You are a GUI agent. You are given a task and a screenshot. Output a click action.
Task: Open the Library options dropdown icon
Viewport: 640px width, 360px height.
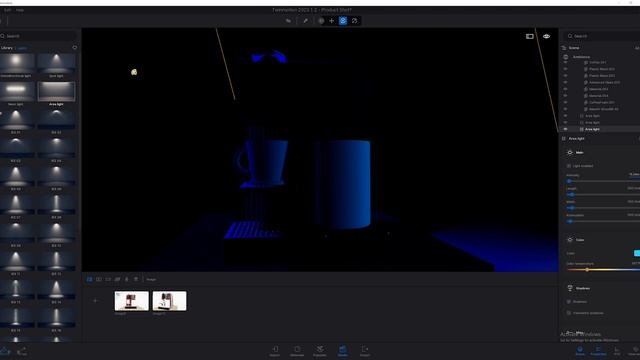(x=75, y=48)
